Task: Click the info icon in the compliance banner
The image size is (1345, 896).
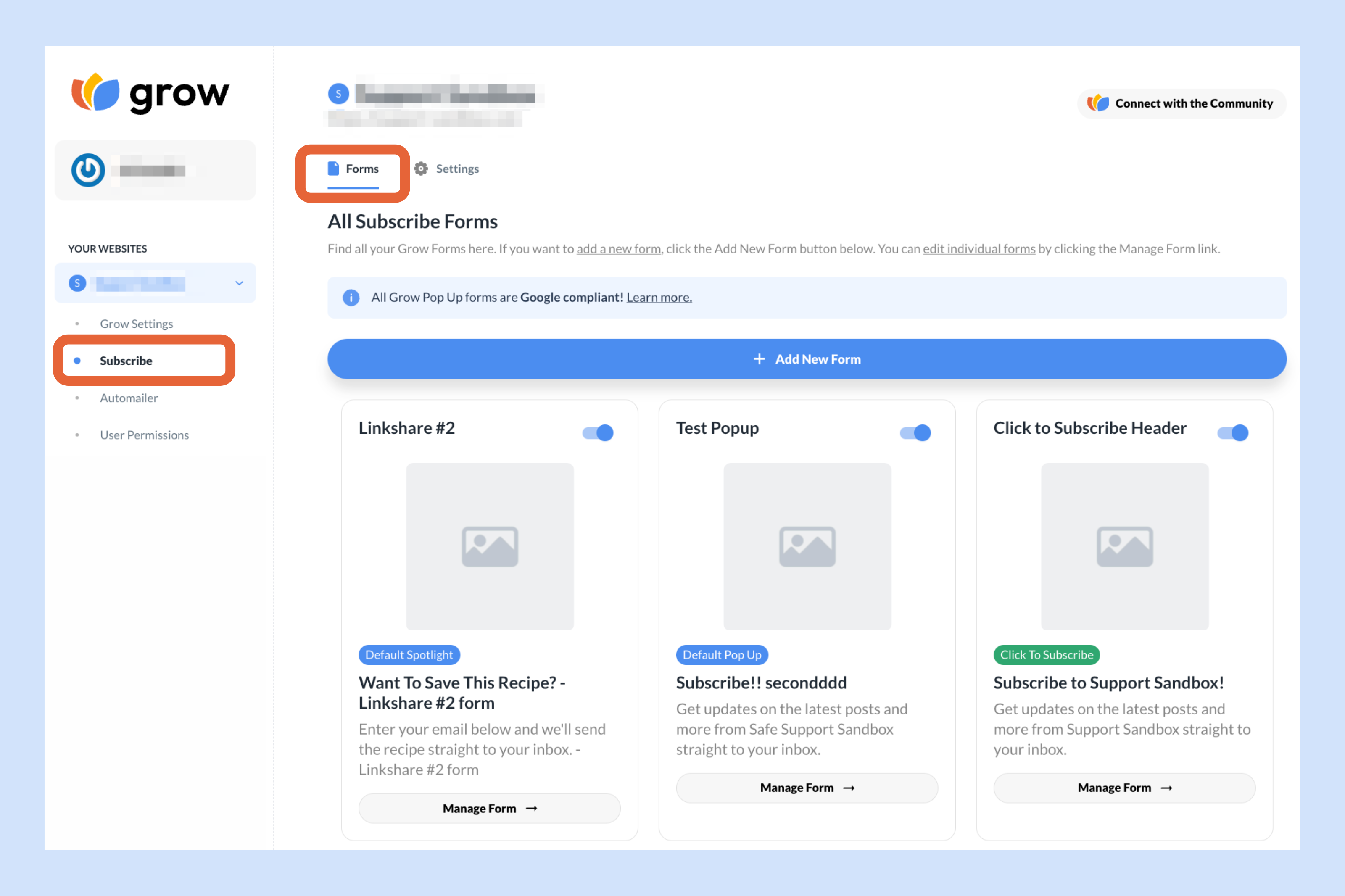Action: (351, 297)
